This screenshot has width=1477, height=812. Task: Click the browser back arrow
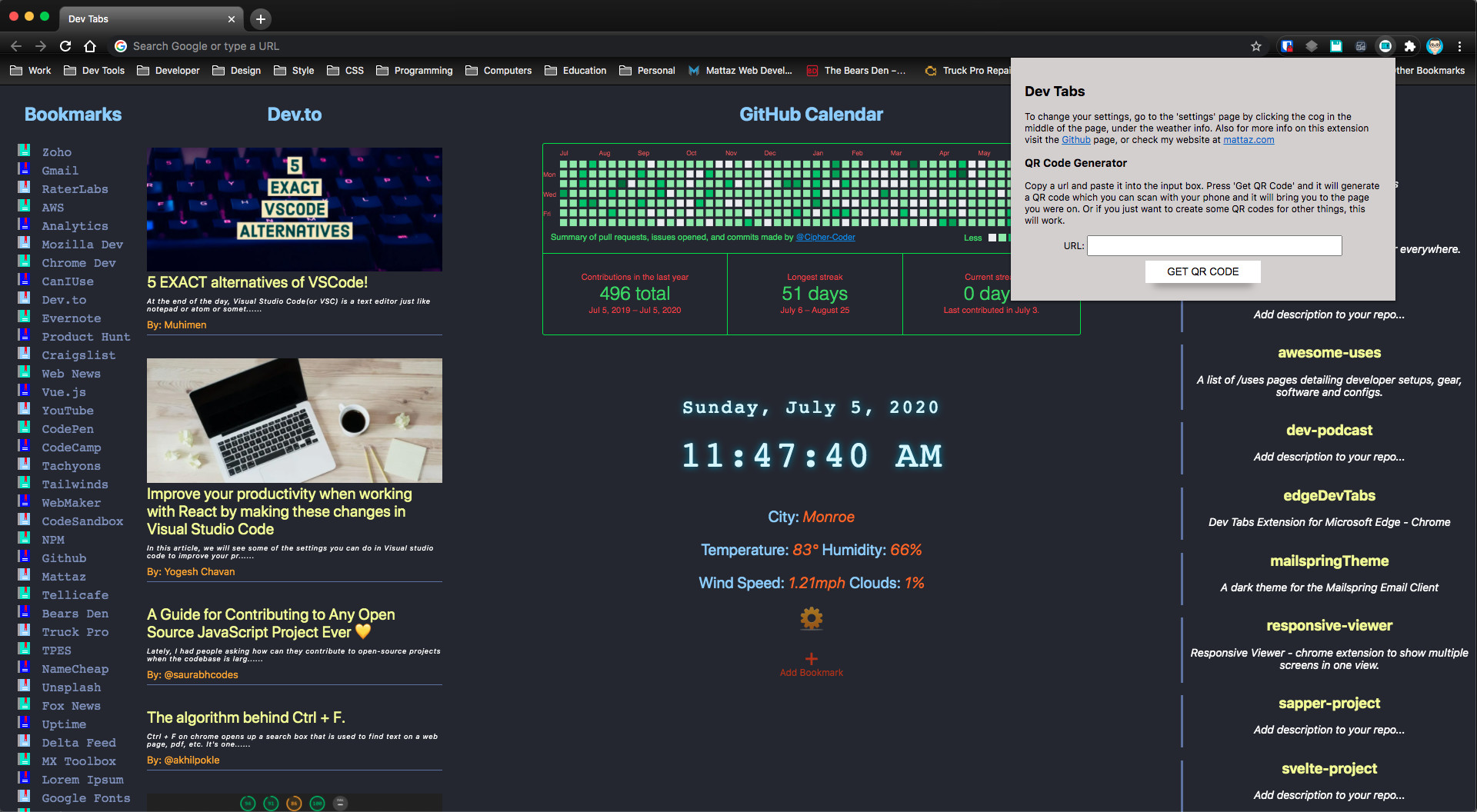tap(16, 46)
